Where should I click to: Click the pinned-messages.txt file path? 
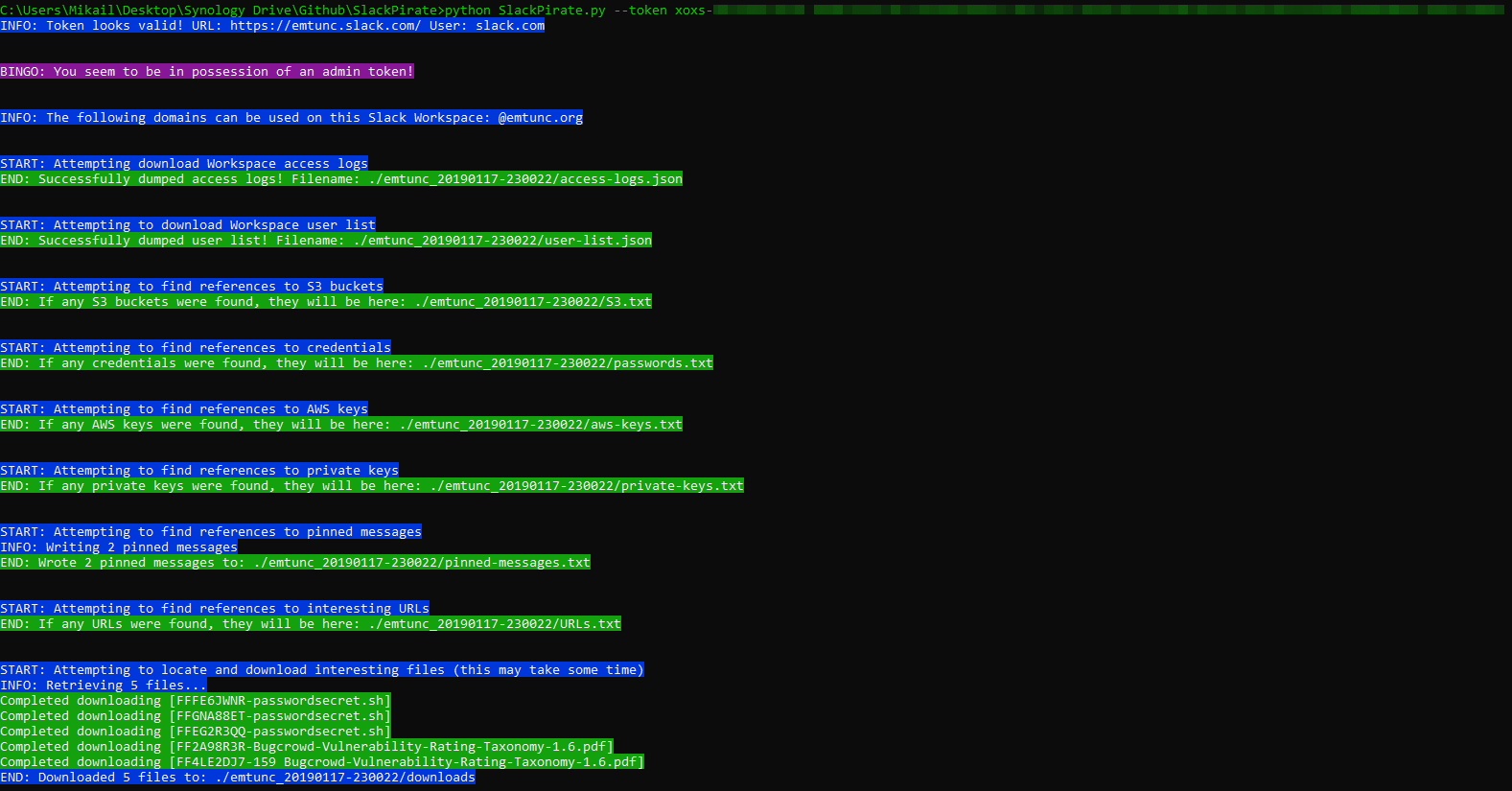pyautogui.click(x=422, y=563)
